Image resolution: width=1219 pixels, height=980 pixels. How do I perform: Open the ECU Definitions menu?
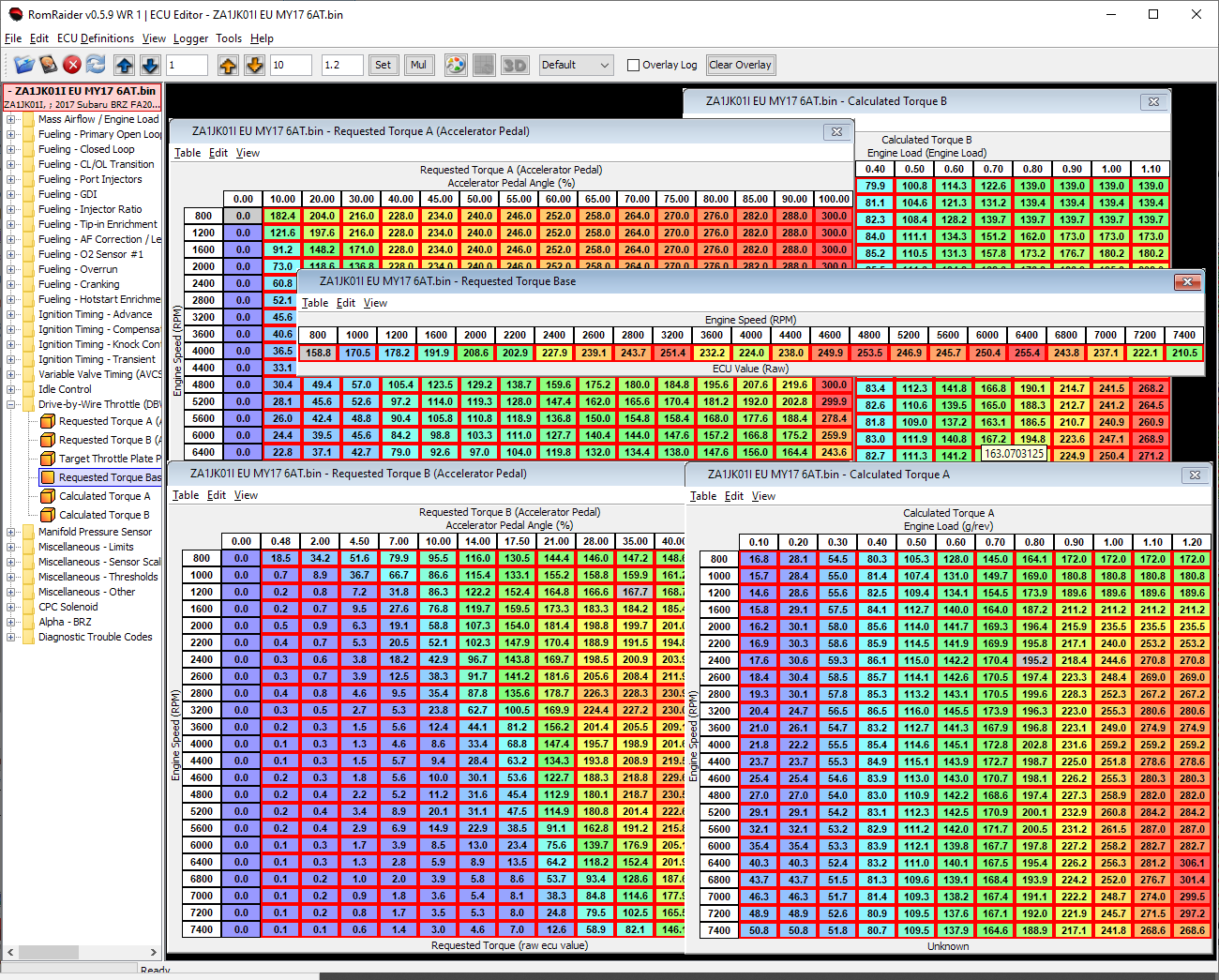click(x=95, y=38)
